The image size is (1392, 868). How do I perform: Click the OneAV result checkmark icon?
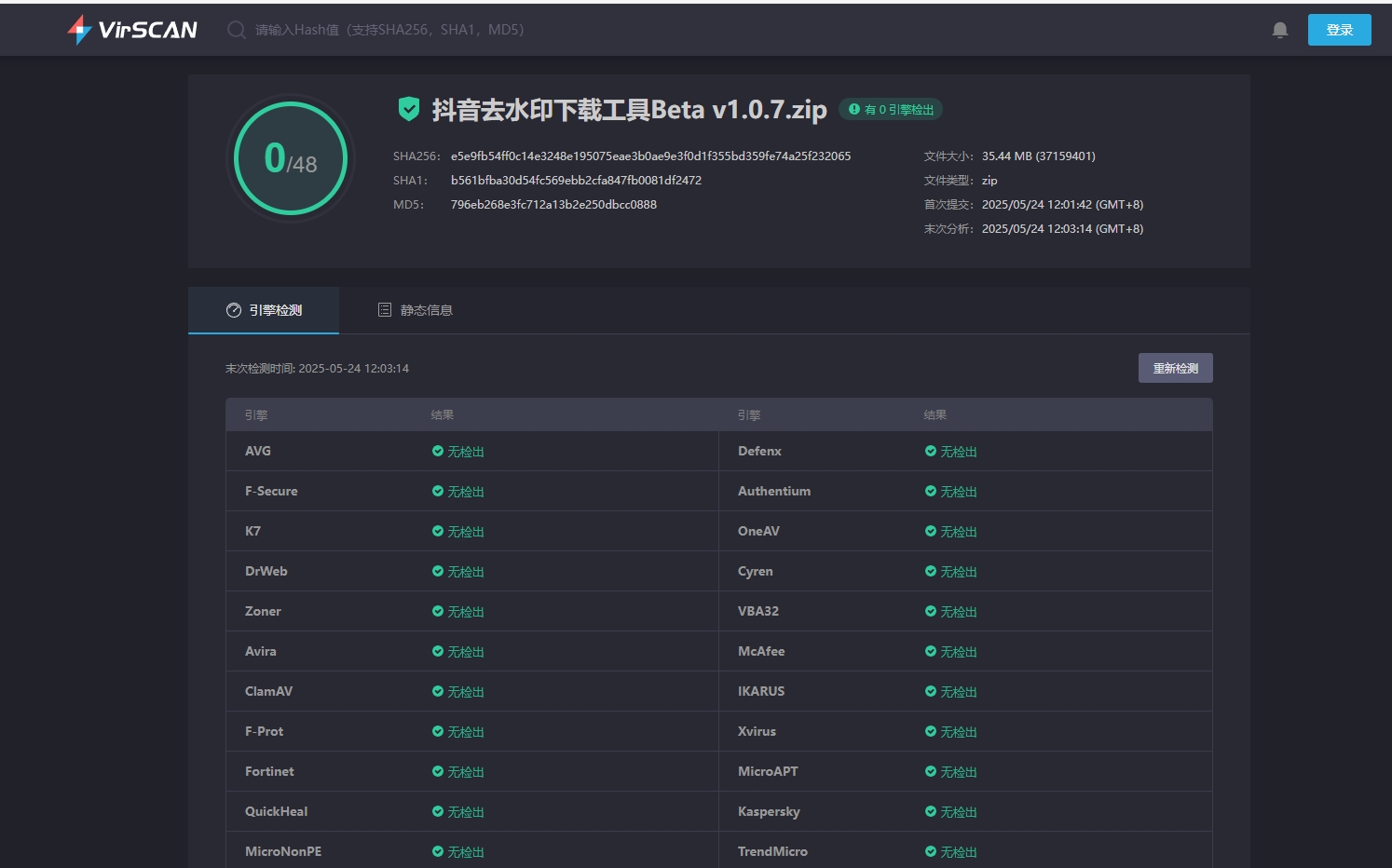tap(931, 531)
